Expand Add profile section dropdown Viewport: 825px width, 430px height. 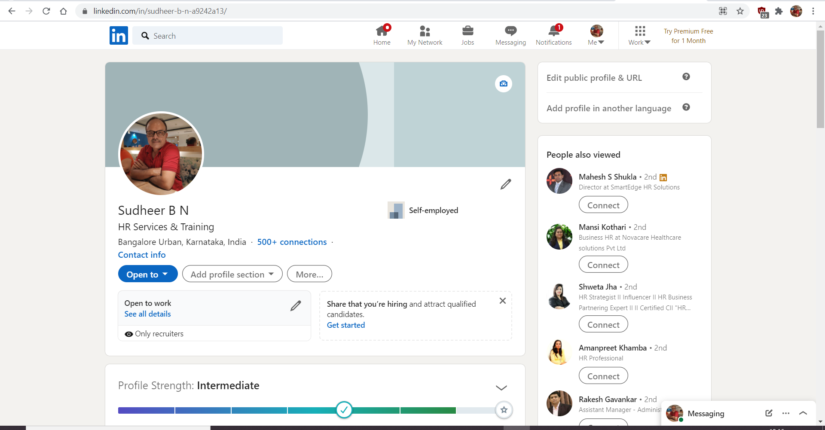click(x=232, y=274)
